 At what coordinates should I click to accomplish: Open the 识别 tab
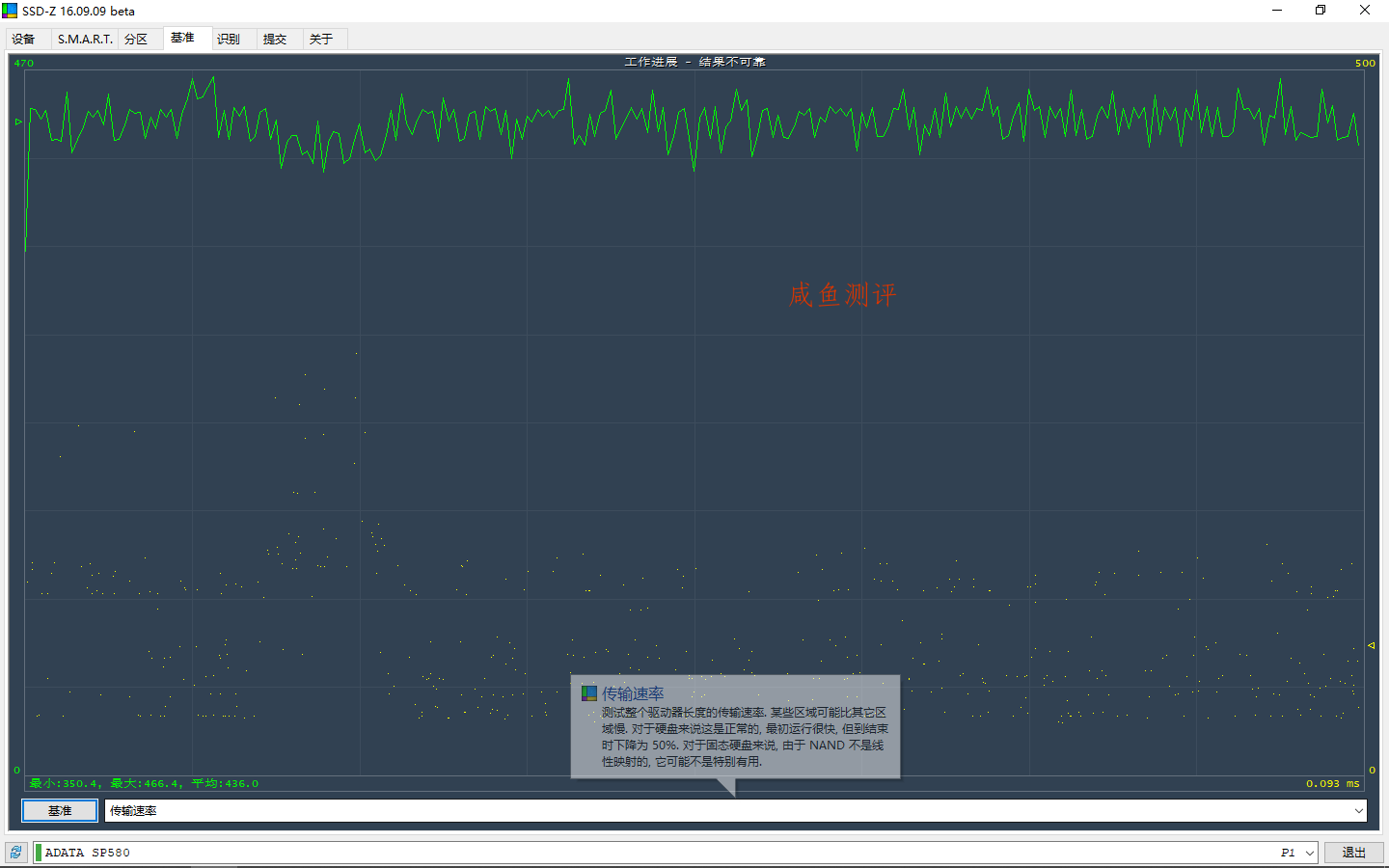coord(229,40)
